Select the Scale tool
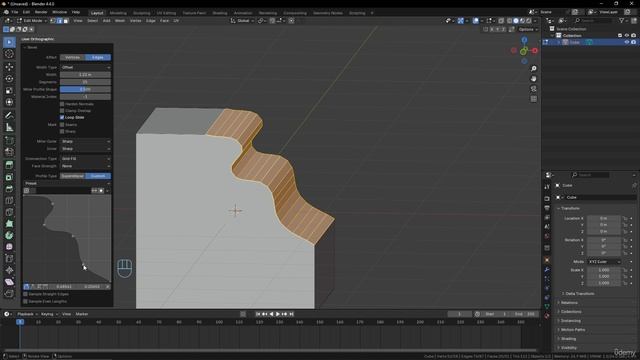Image resolution: width=640 pixels, height=360 pixels. pos(9,90)
